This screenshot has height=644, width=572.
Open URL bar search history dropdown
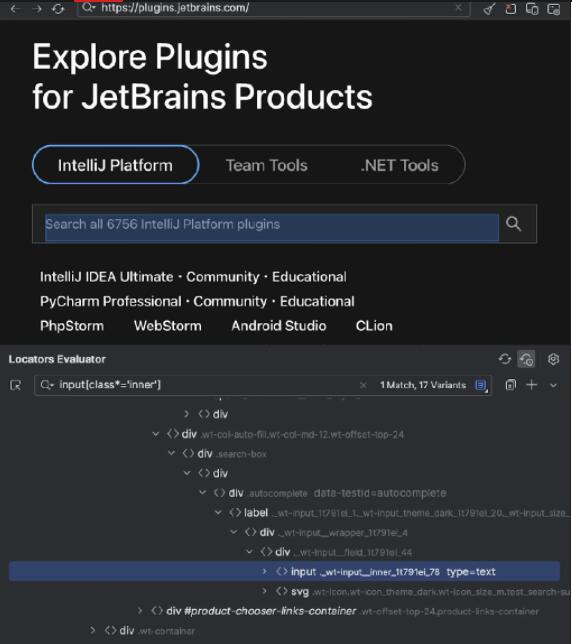[x=89, y=8]
